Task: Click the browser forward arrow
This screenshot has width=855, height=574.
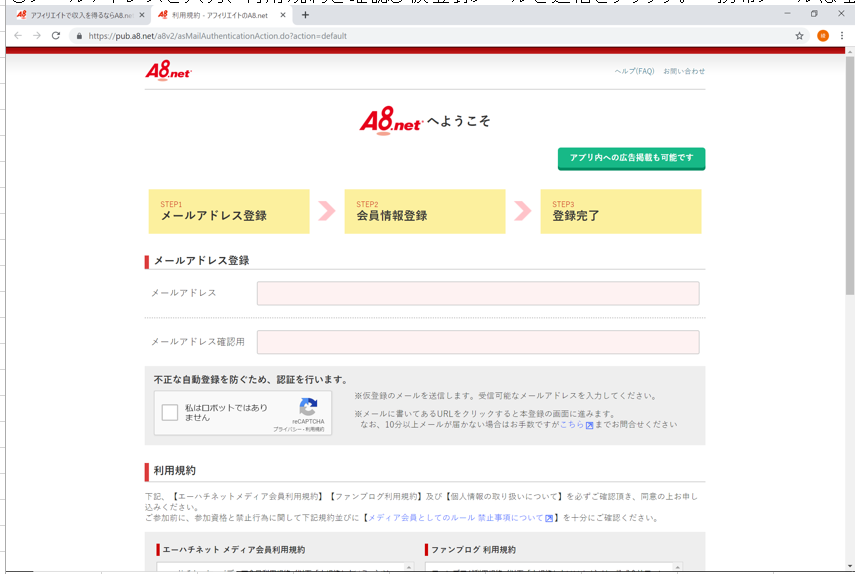Action: (37, 35)
